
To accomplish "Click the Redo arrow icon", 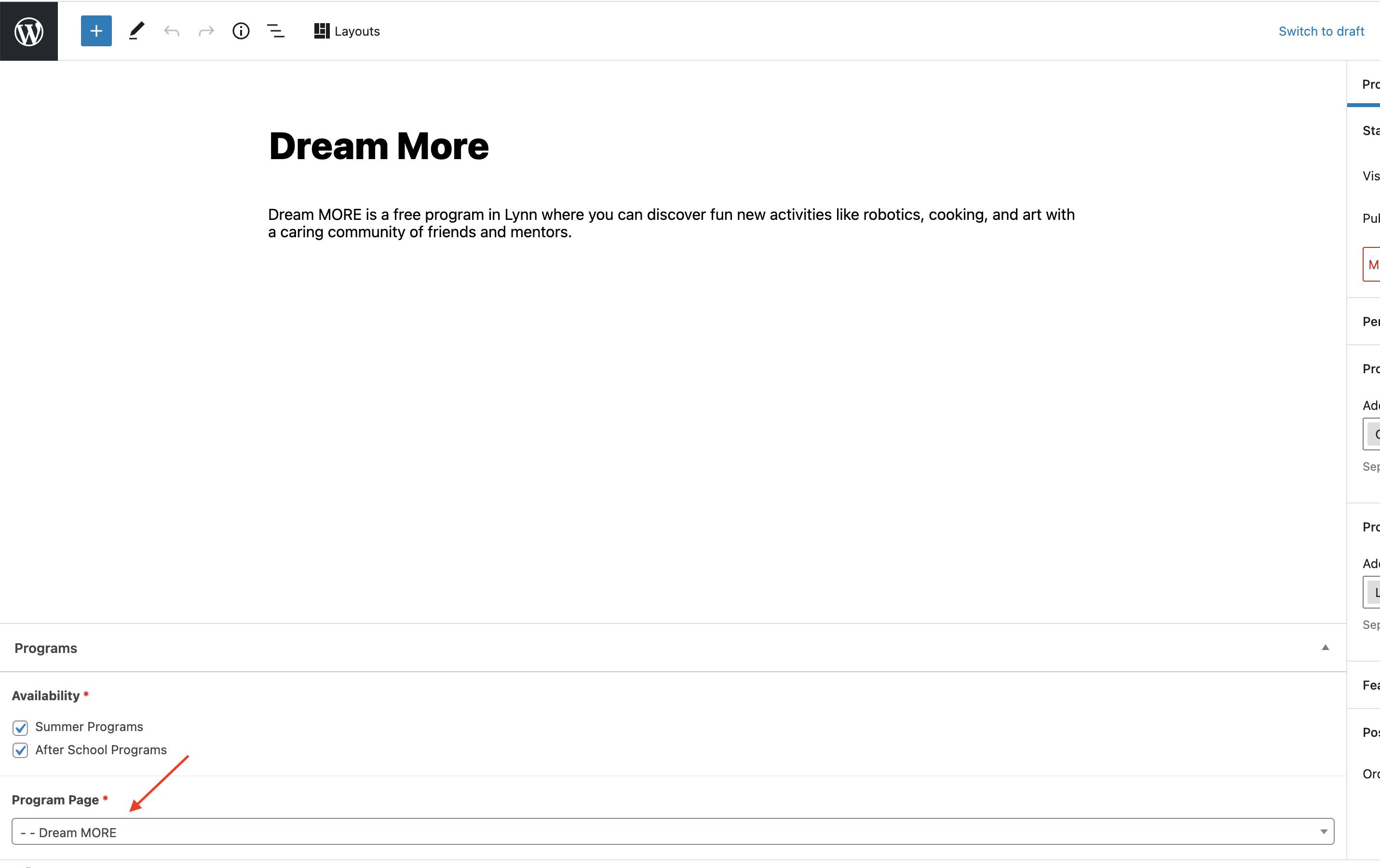I will pos(206,31).
